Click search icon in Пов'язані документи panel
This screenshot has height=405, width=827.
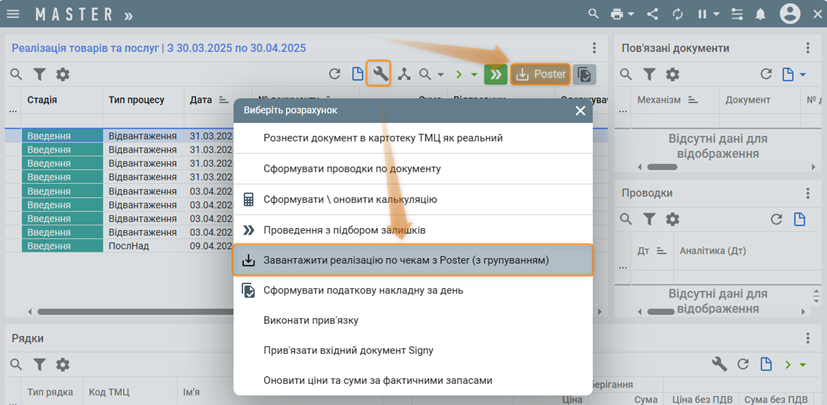pyautogui.click(x=626, y=74)
